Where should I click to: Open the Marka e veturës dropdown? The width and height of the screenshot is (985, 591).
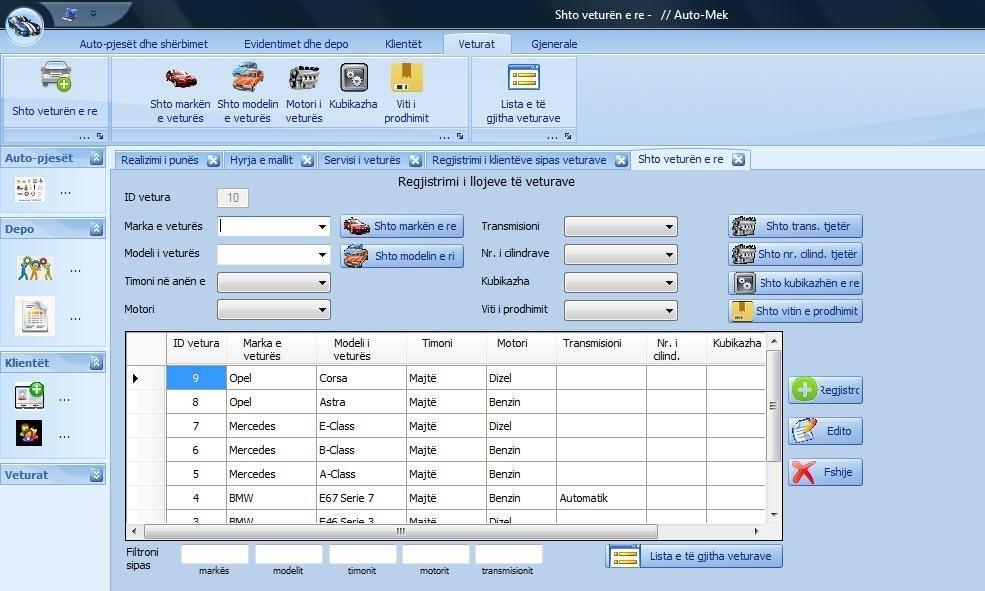(x=322, y=227)
